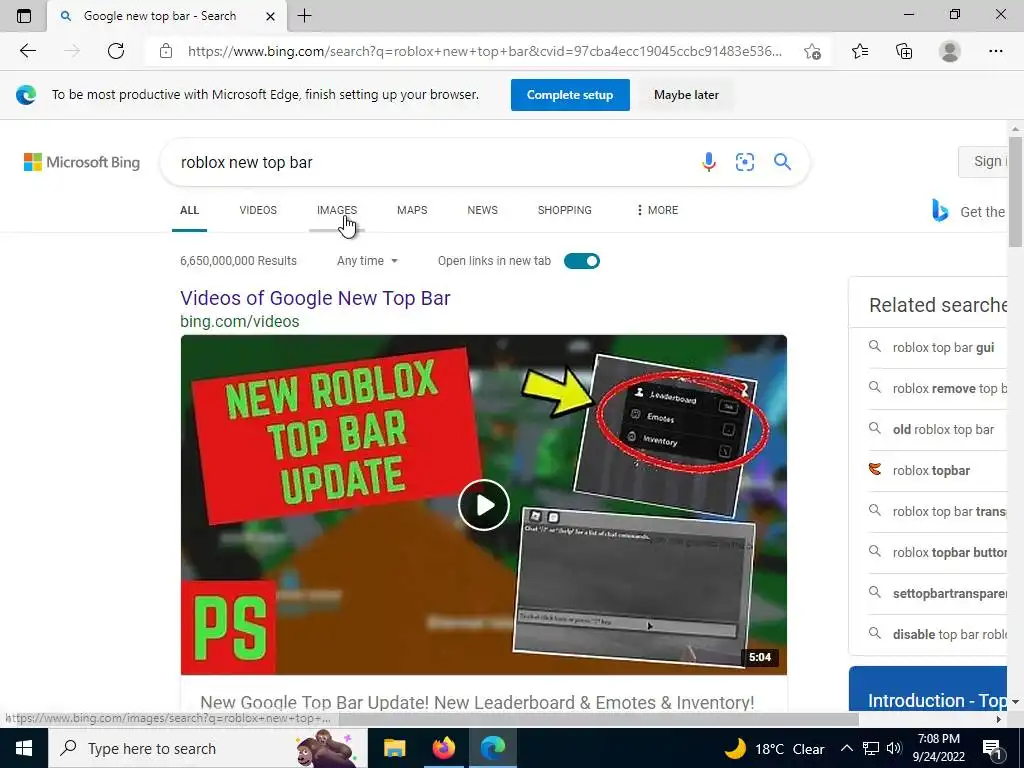Click the vertical page scrollbar thumb

point(1015,192)
